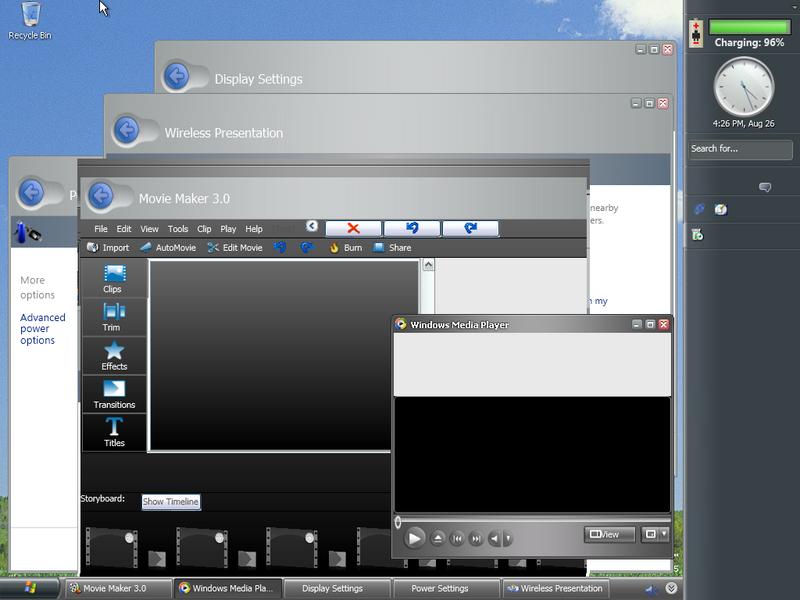Open the volume dropdown arrow in Media Player
Image resolution: width=800 pixels, height=600 pixels.
tap(508, 538)
